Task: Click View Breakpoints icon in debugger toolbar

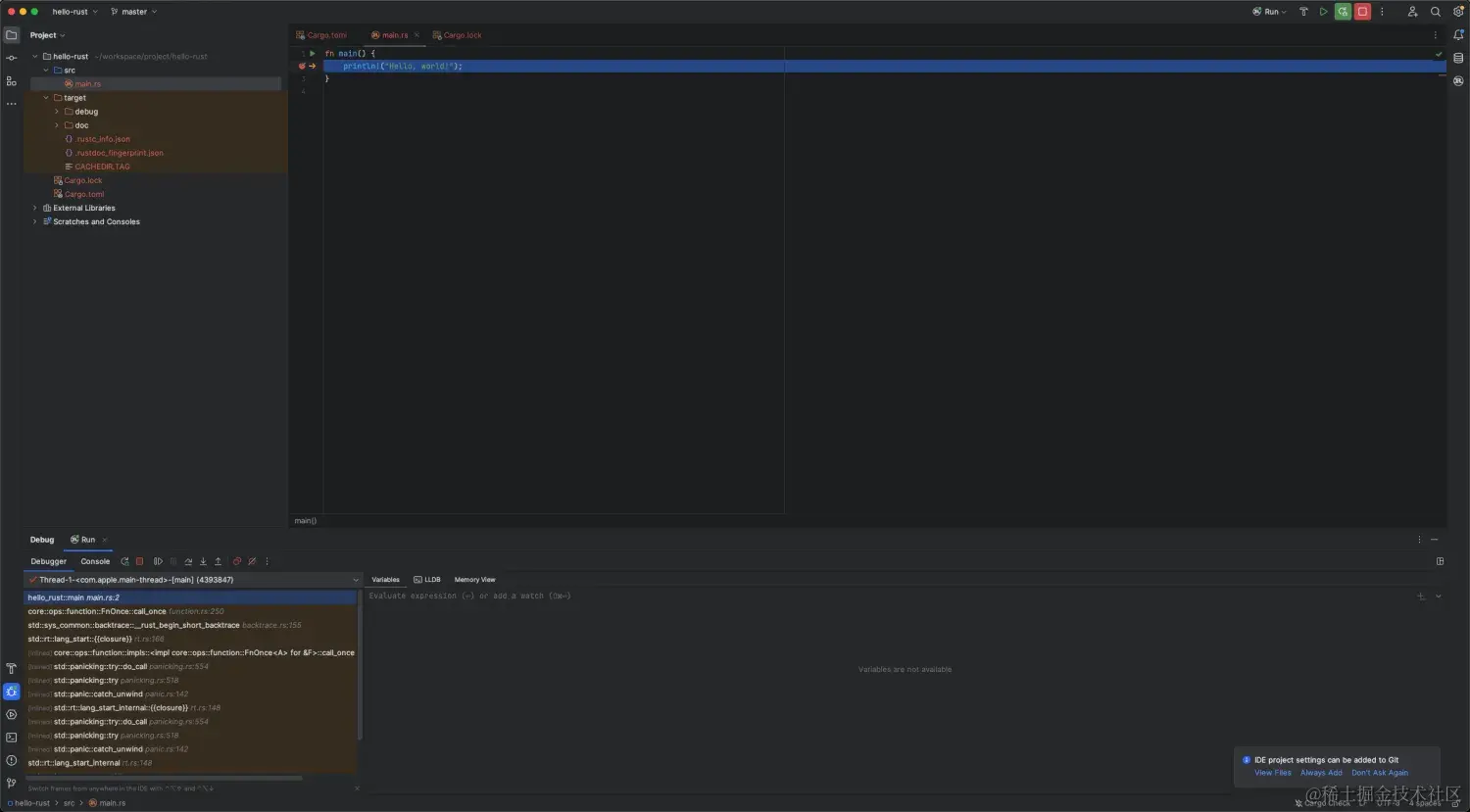Action: click(x=237, y=561)
